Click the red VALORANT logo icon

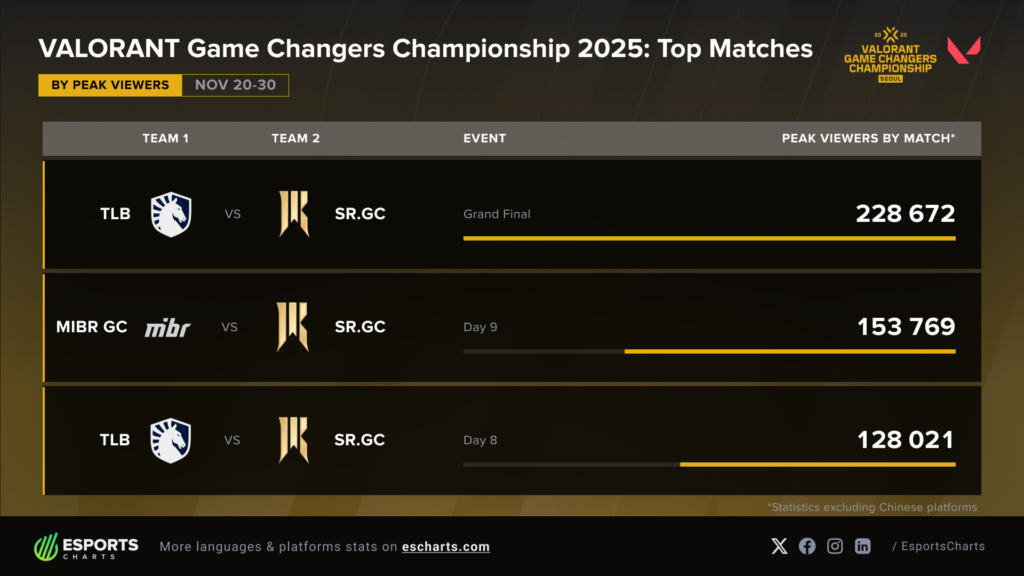964,52
